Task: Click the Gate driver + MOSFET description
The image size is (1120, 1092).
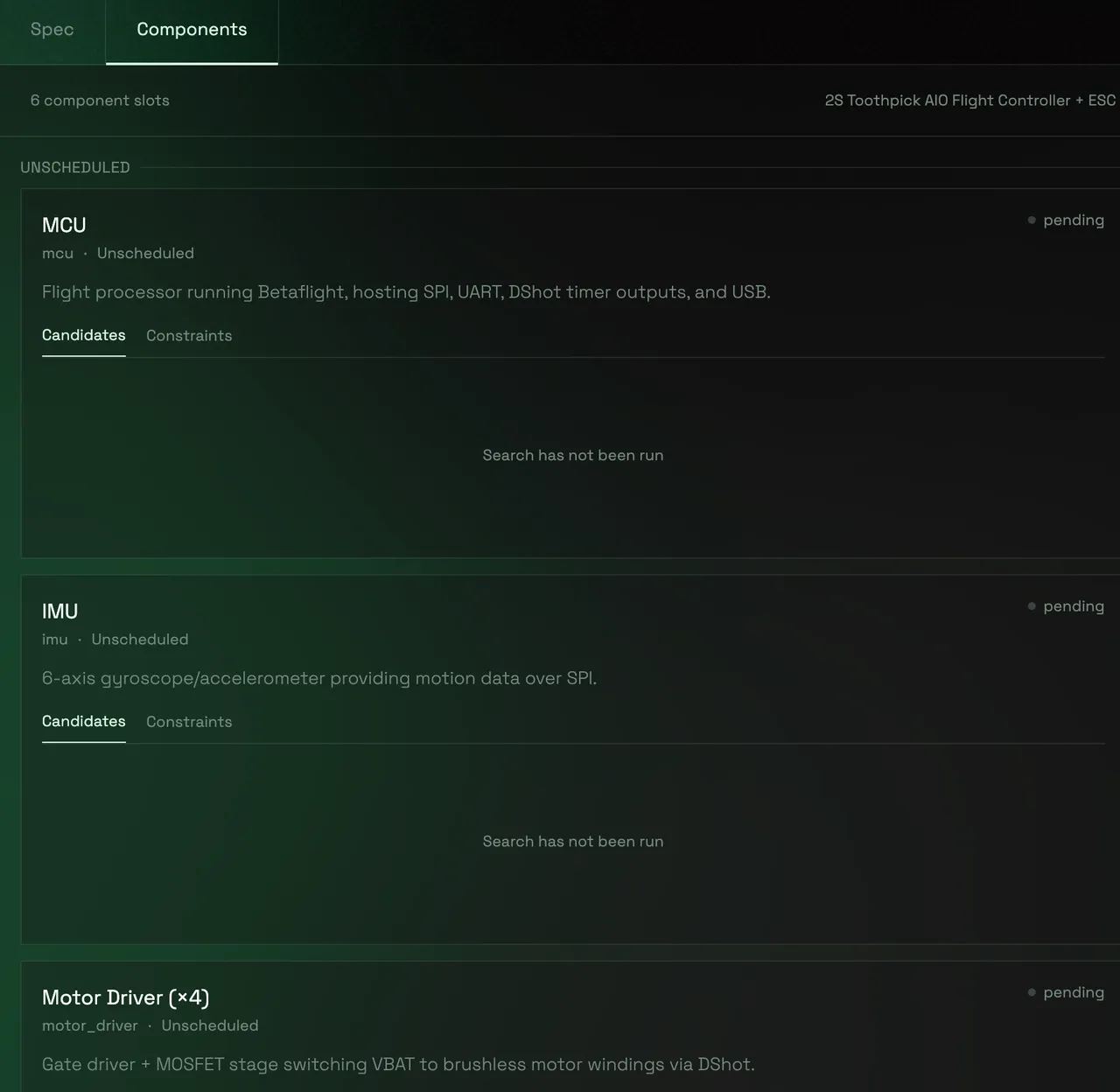Action: coord(398,1064)
